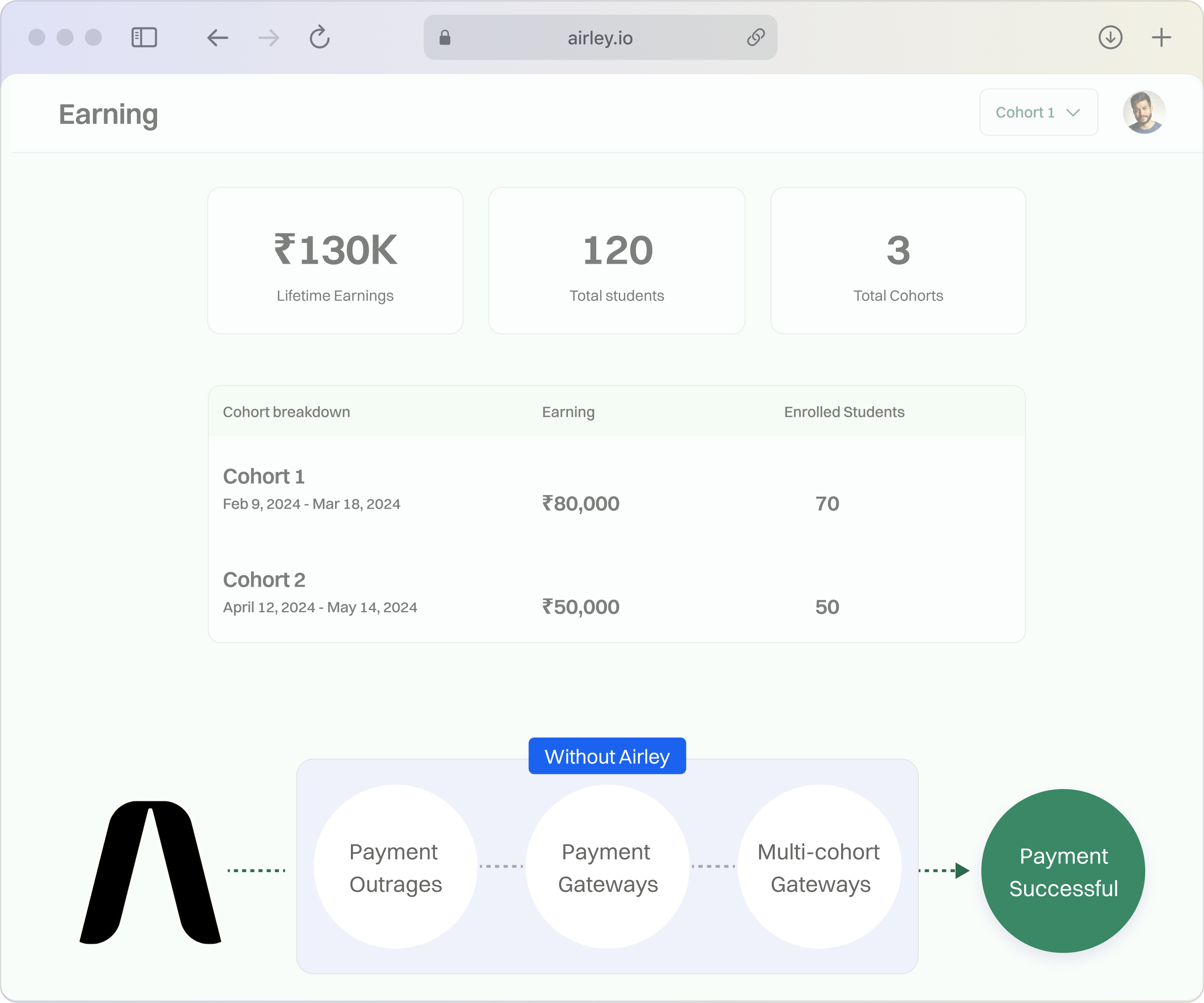1204x1003 pixels.
Task: Go forward with the right arrow
Action: pyautogui.click(x=269, y=38)
